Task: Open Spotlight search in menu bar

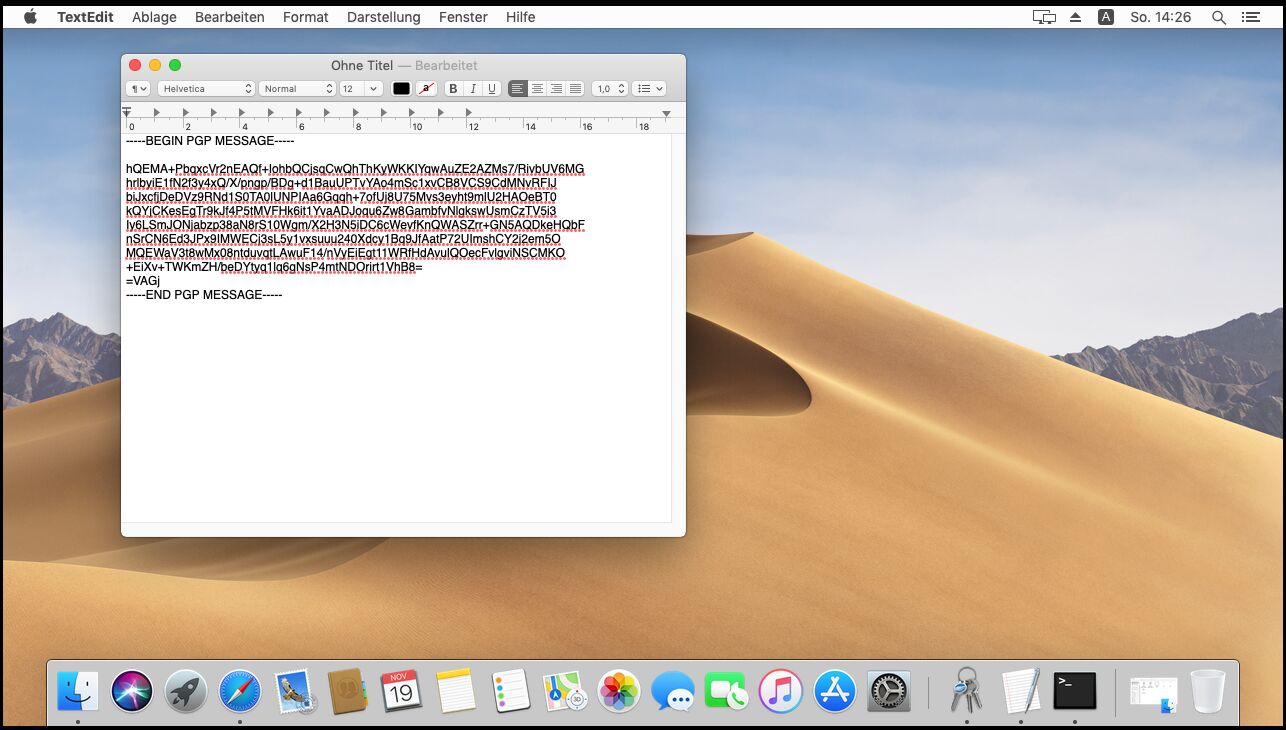Action: click(x=1218, y=17)
